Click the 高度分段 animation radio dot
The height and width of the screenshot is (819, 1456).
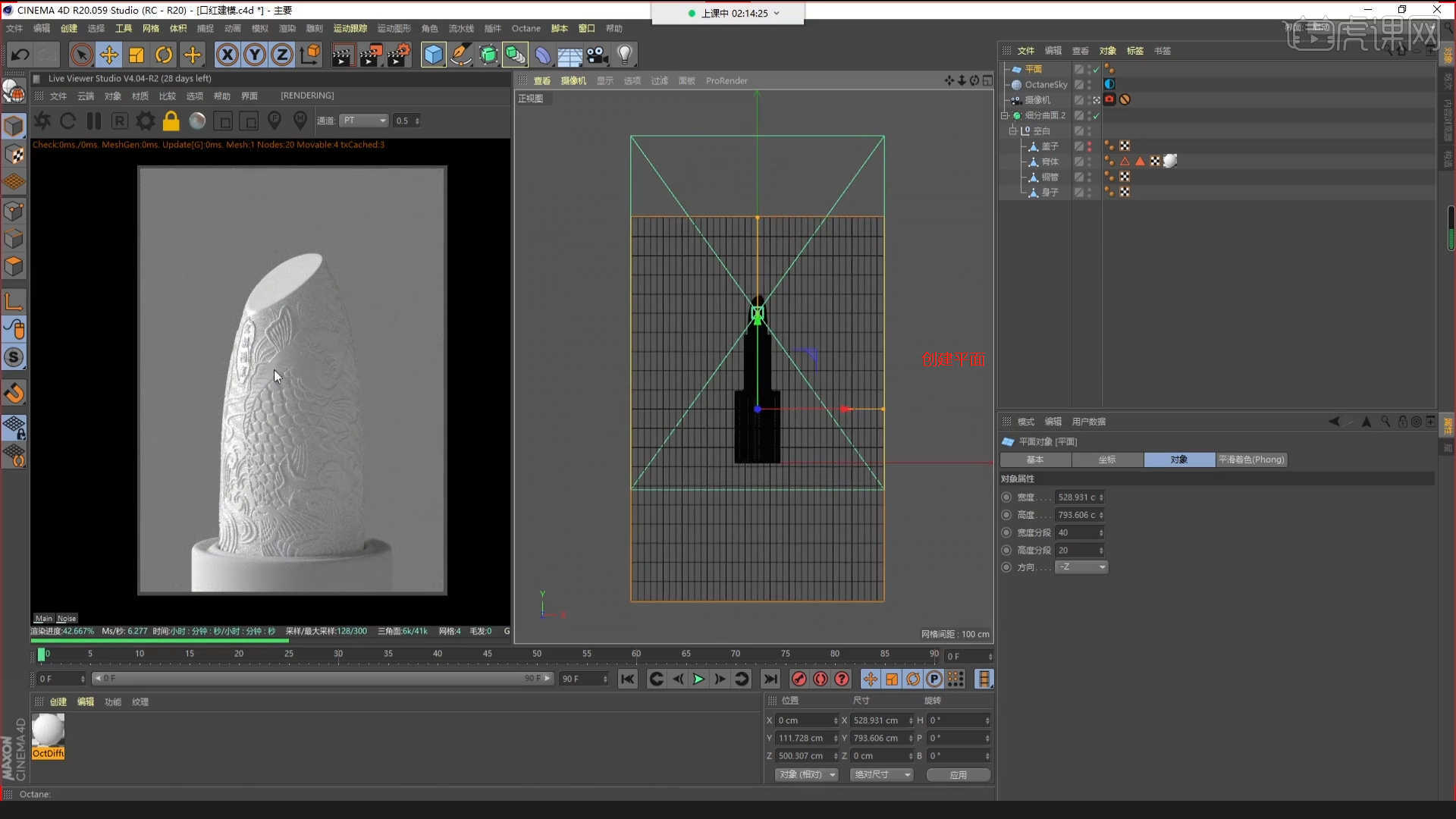[1006, 551]
